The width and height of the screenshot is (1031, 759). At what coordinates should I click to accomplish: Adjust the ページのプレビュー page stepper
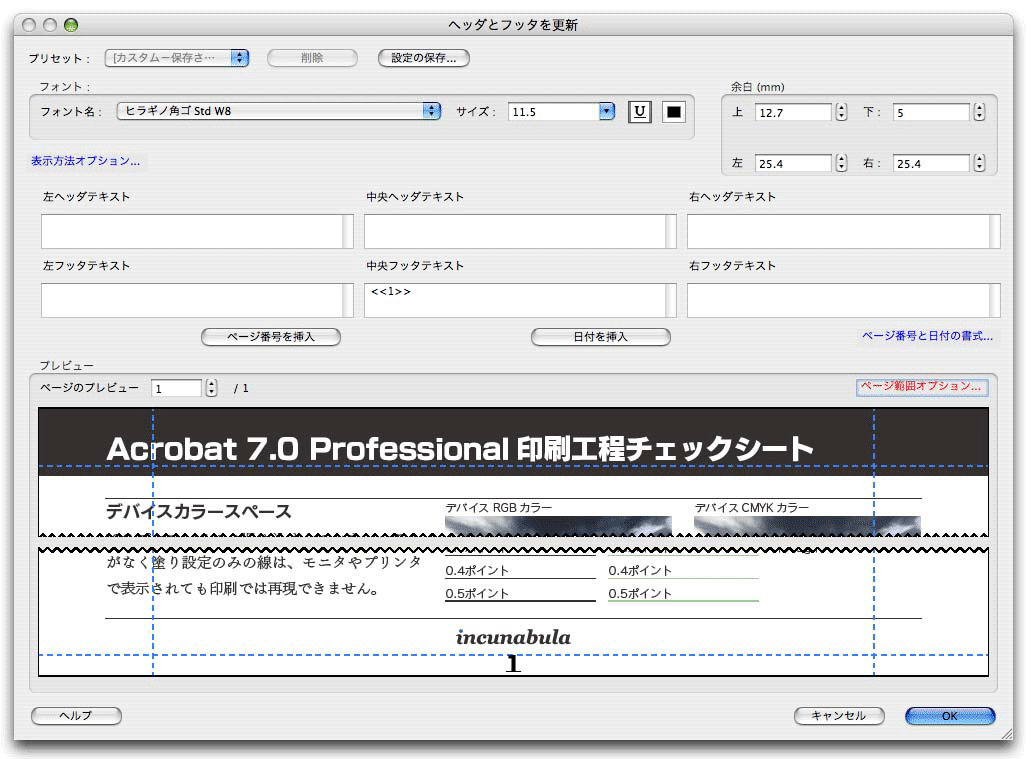pos(211,388)
